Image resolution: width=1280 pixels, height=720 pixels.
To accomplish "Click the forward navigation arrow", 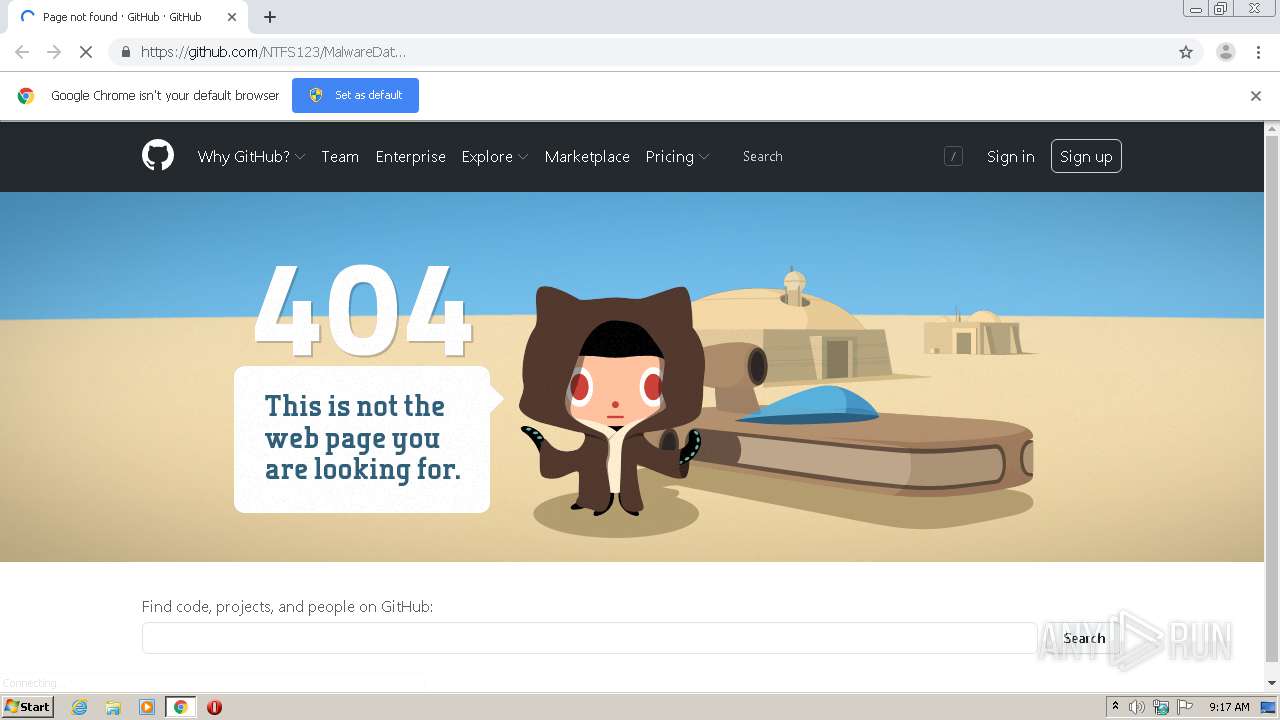I will (x=54, y=52).
